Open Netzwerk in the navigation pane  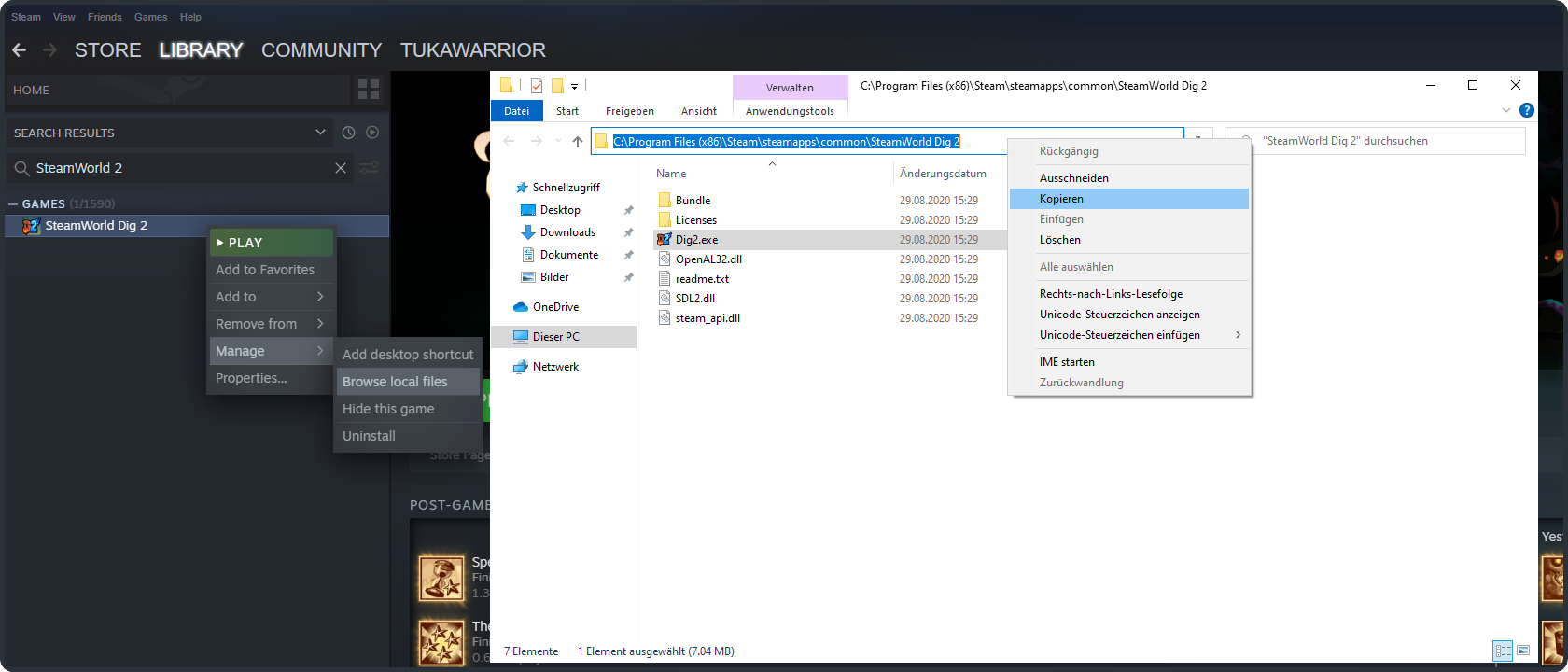555,367
